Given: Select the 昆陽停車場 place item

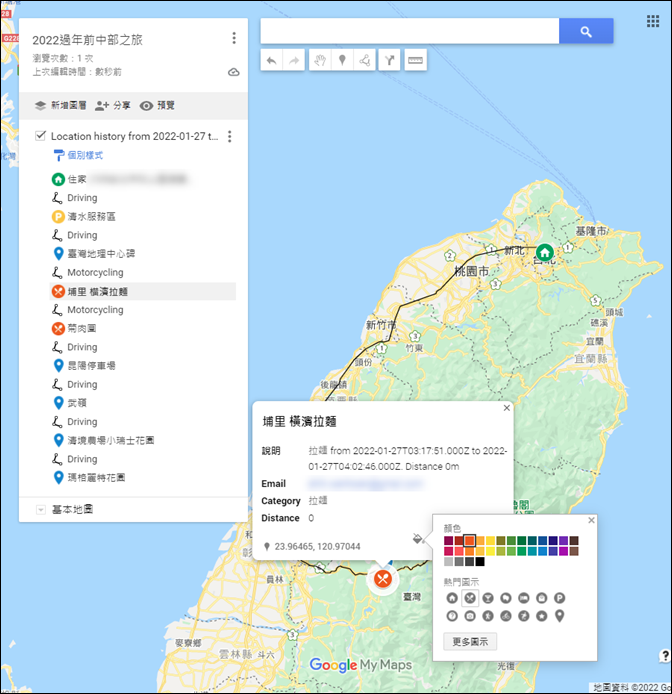Looking at the screenshot, I should 143,366.
